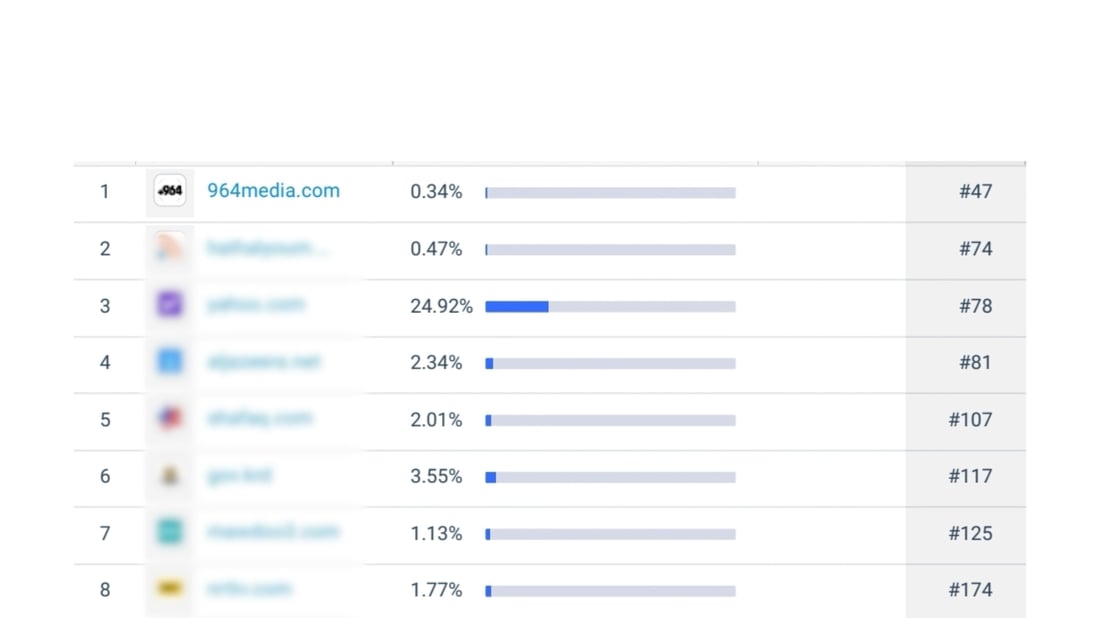Click the 964media site logo icon
The width and height of the screenshot is (1100, 618).
click(170, 191)
